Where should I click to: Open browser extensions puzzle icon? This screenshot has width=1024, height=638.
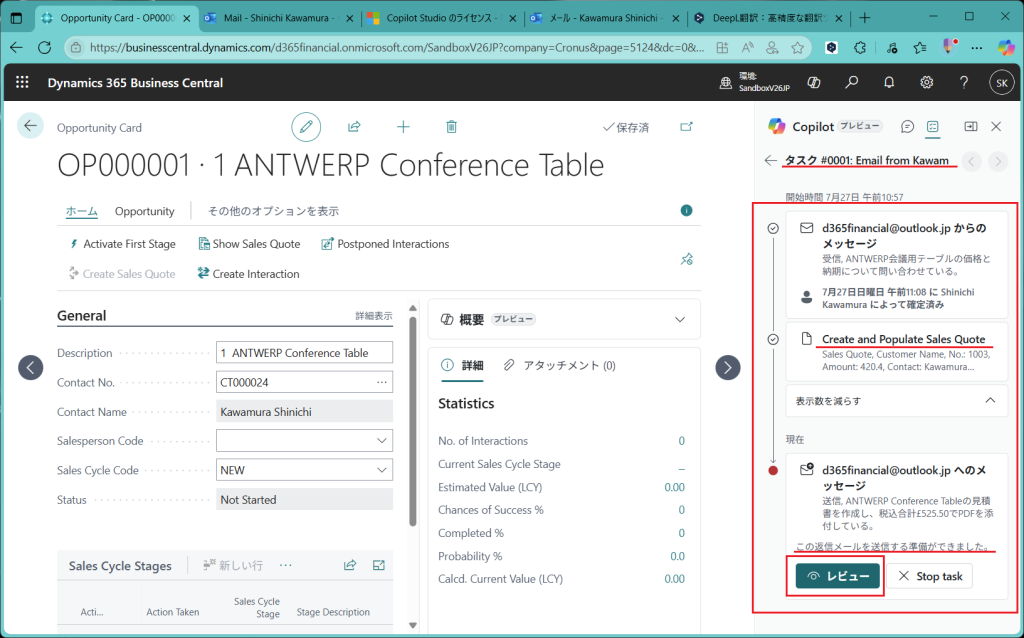860,47
